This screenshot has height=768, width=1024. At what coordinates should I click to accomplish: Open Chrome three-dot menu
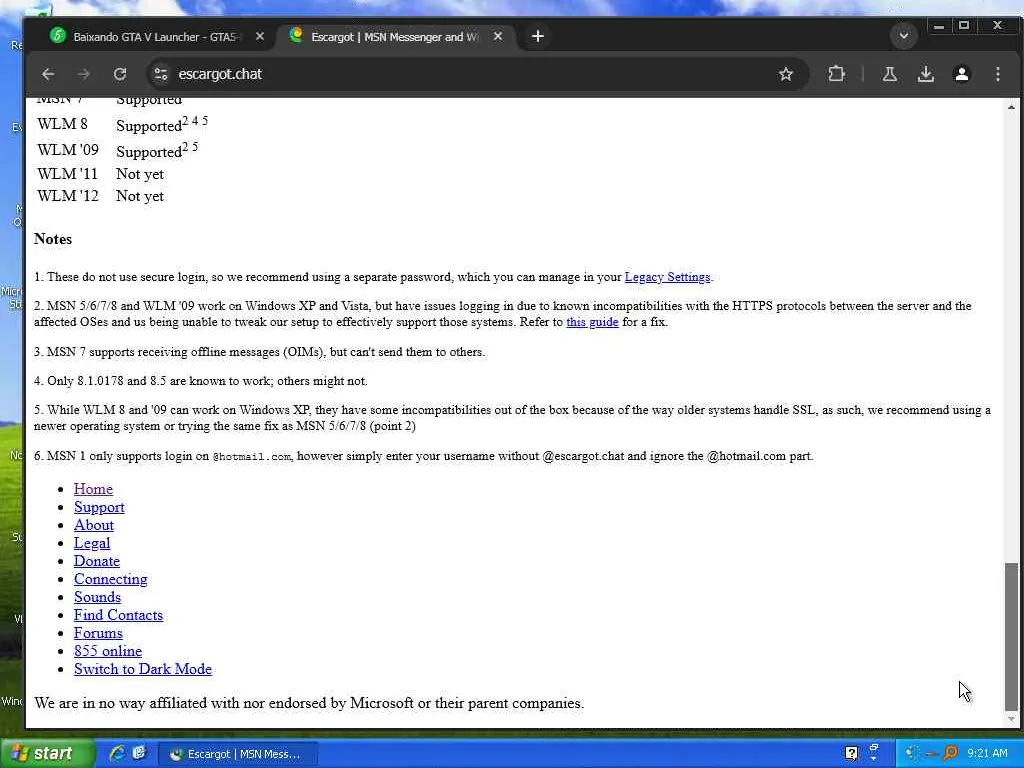point(997,74)
